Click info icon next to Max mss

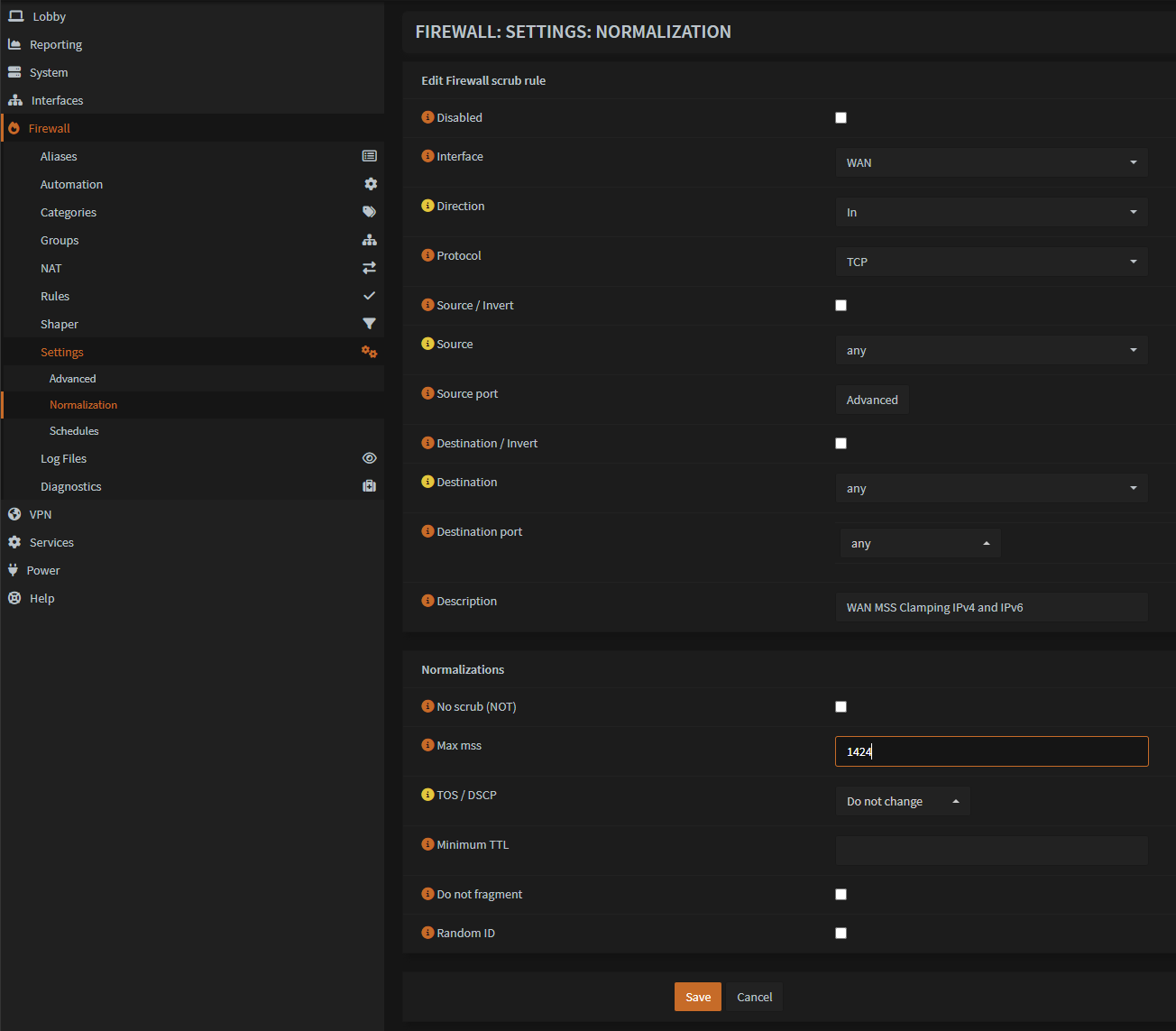427,745
